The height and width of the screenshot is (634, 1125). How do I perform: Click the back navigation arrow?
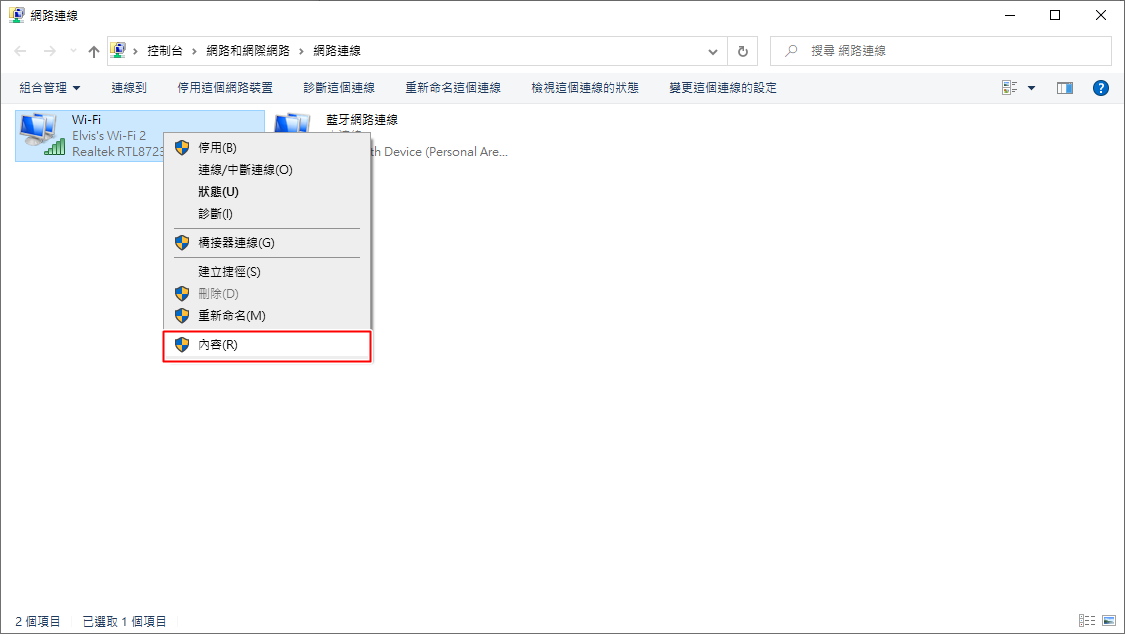[x=19, y=50]
